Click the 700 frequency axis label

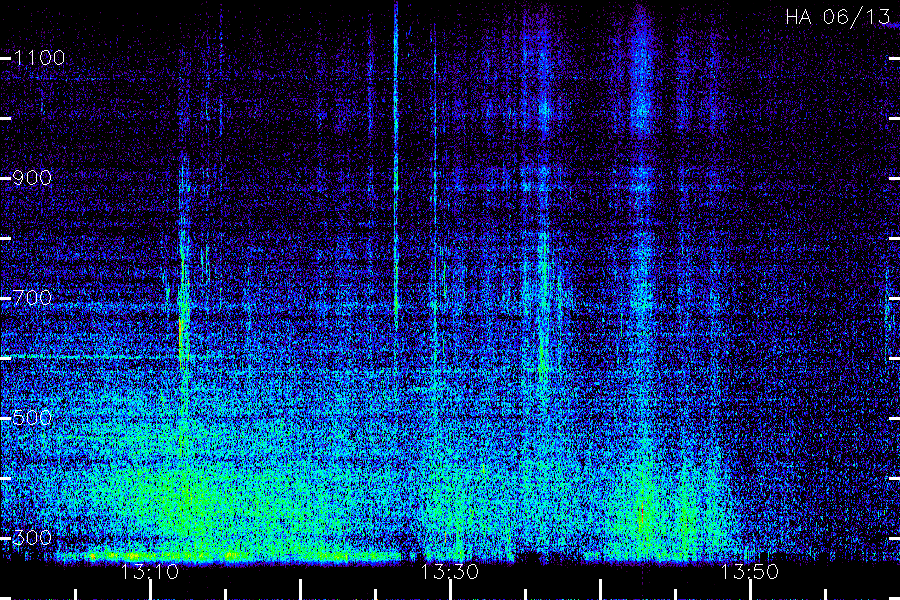pos(32,298)
